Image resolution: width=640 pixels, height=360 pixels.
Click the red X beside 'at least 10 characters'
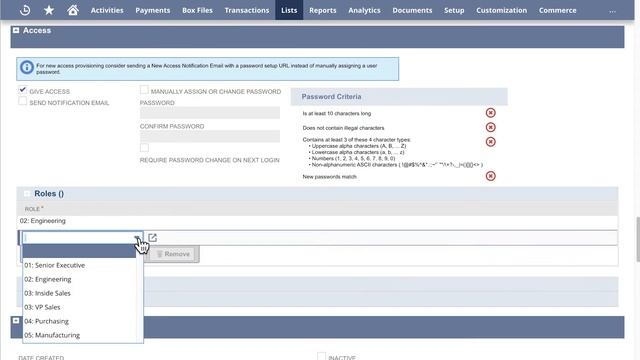pos(491,113)
